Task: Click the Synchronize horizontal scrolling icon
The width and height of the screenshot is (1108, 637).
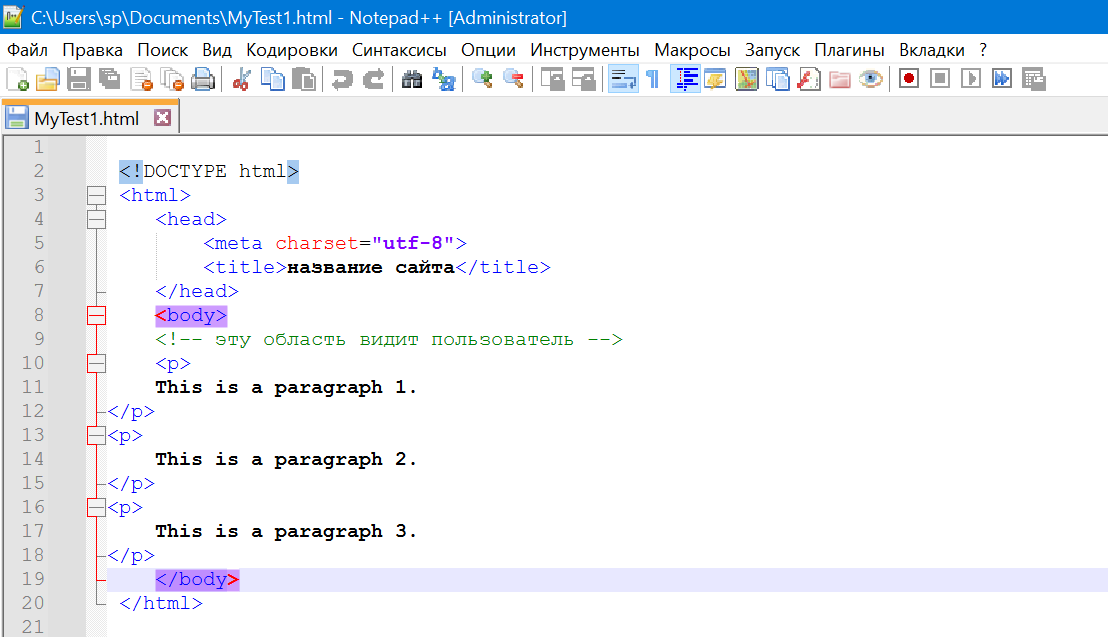Action: [584, 79]
